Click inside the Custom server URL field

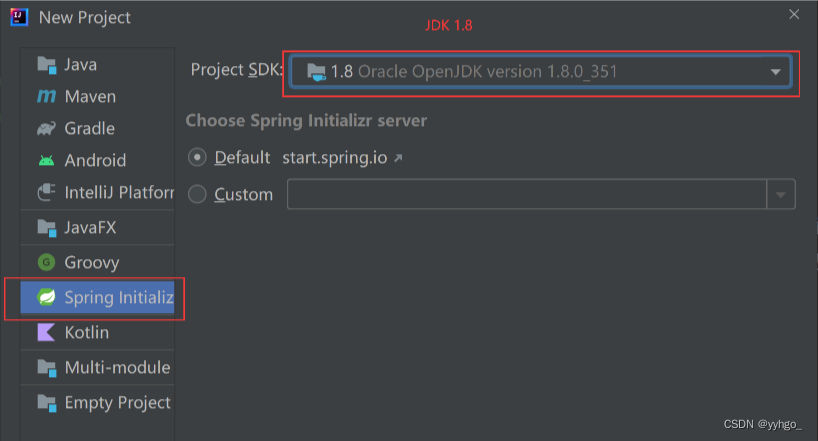(526, 195)
